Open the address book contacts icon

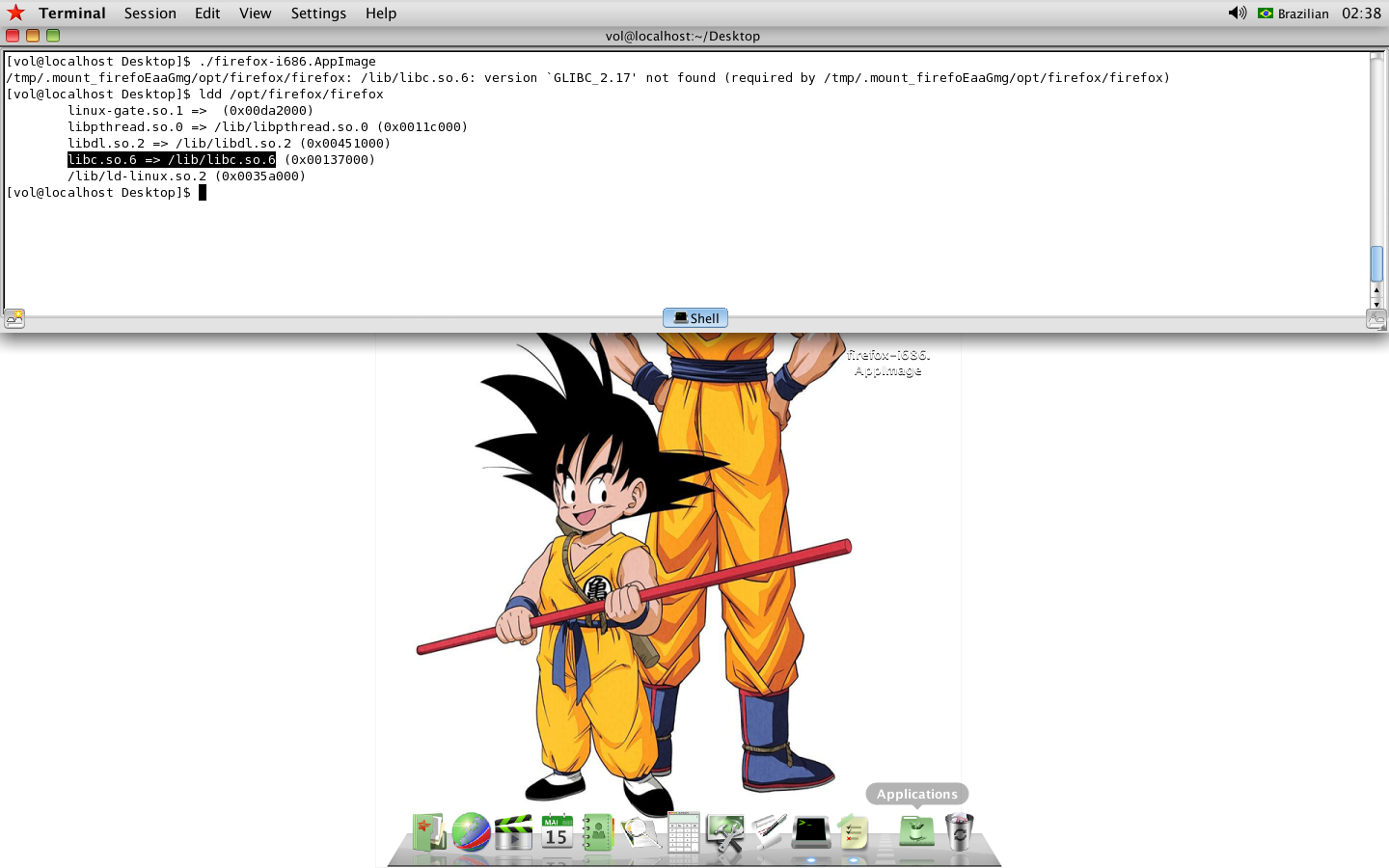tap(598, 831)
